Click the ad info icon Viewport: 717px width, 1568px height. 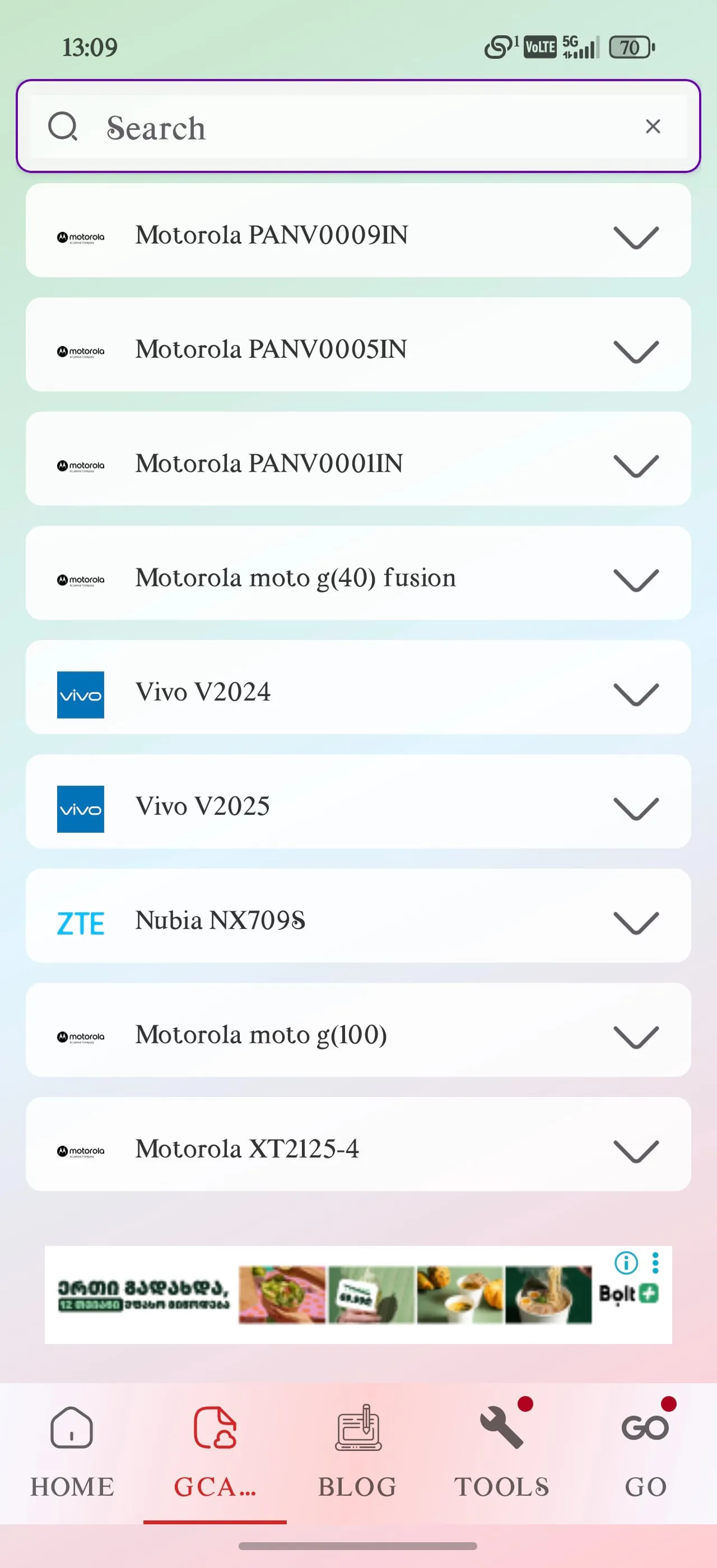click(626, 1262)
